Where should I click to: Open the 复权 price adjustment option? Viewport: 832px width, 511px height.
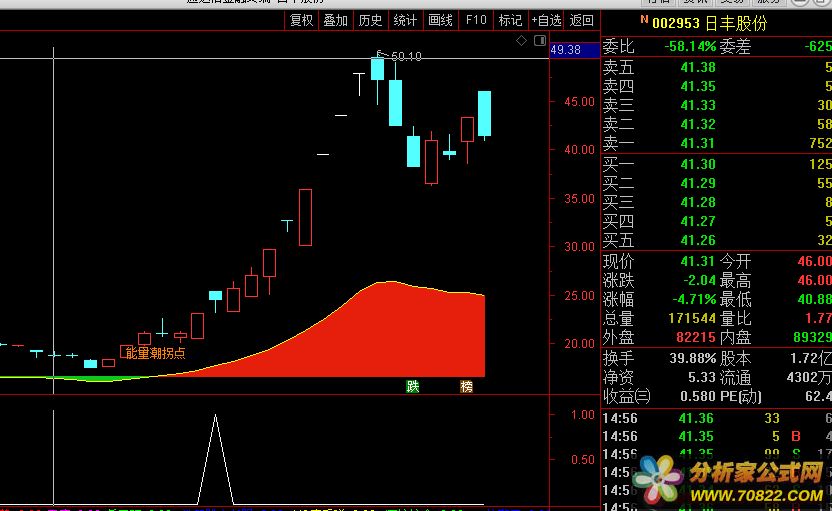(x=301, y=20)
